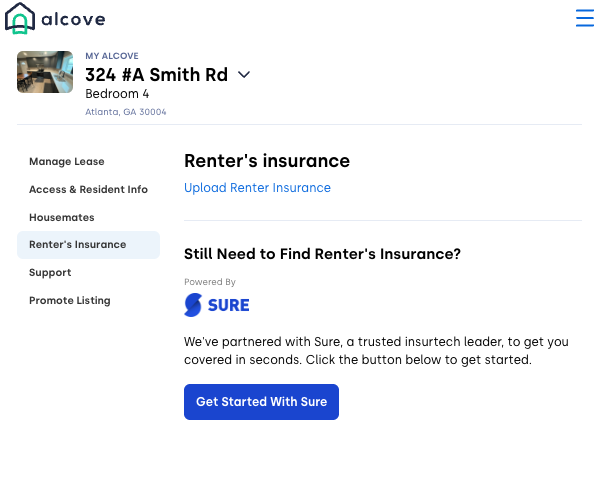
Task: Click the Sure S logo icon
Action: click(193, 305)
